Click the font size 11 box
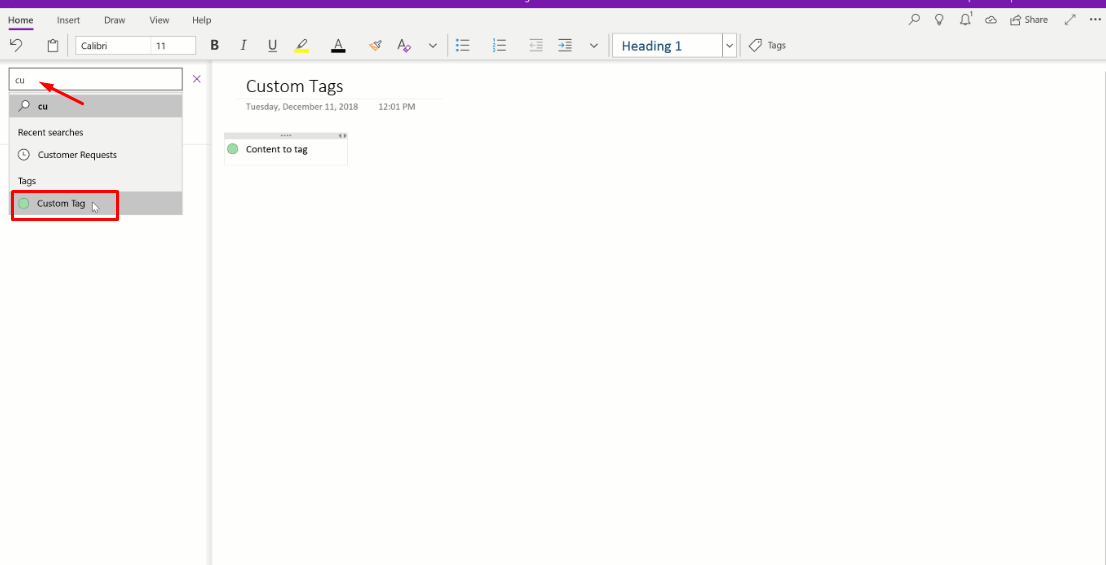1106x565 pixels. tap(173, 46)
